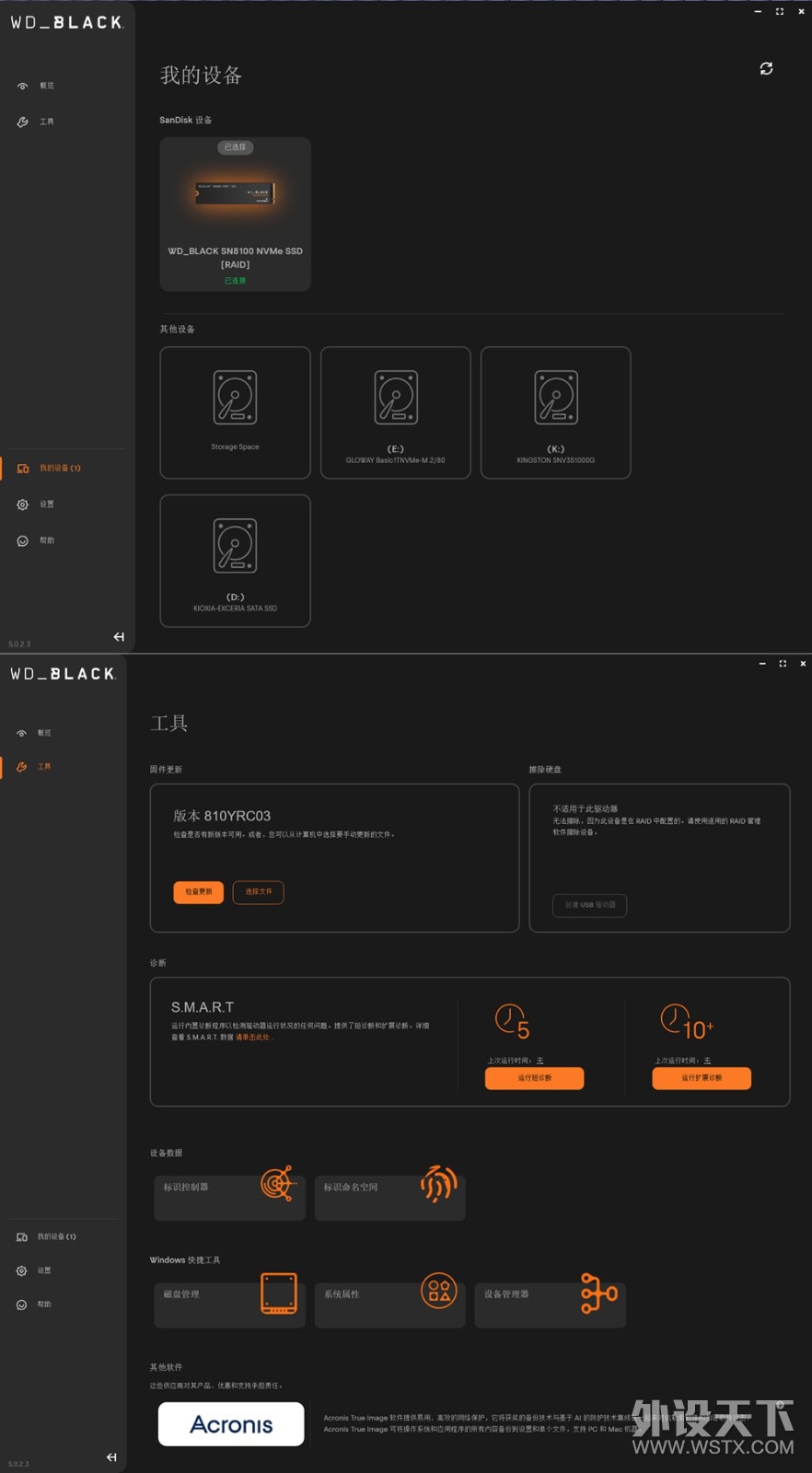The image size is (812, 1473).
Task: Click the 检查更新 firmware button
Action: (x=199, y=892)
